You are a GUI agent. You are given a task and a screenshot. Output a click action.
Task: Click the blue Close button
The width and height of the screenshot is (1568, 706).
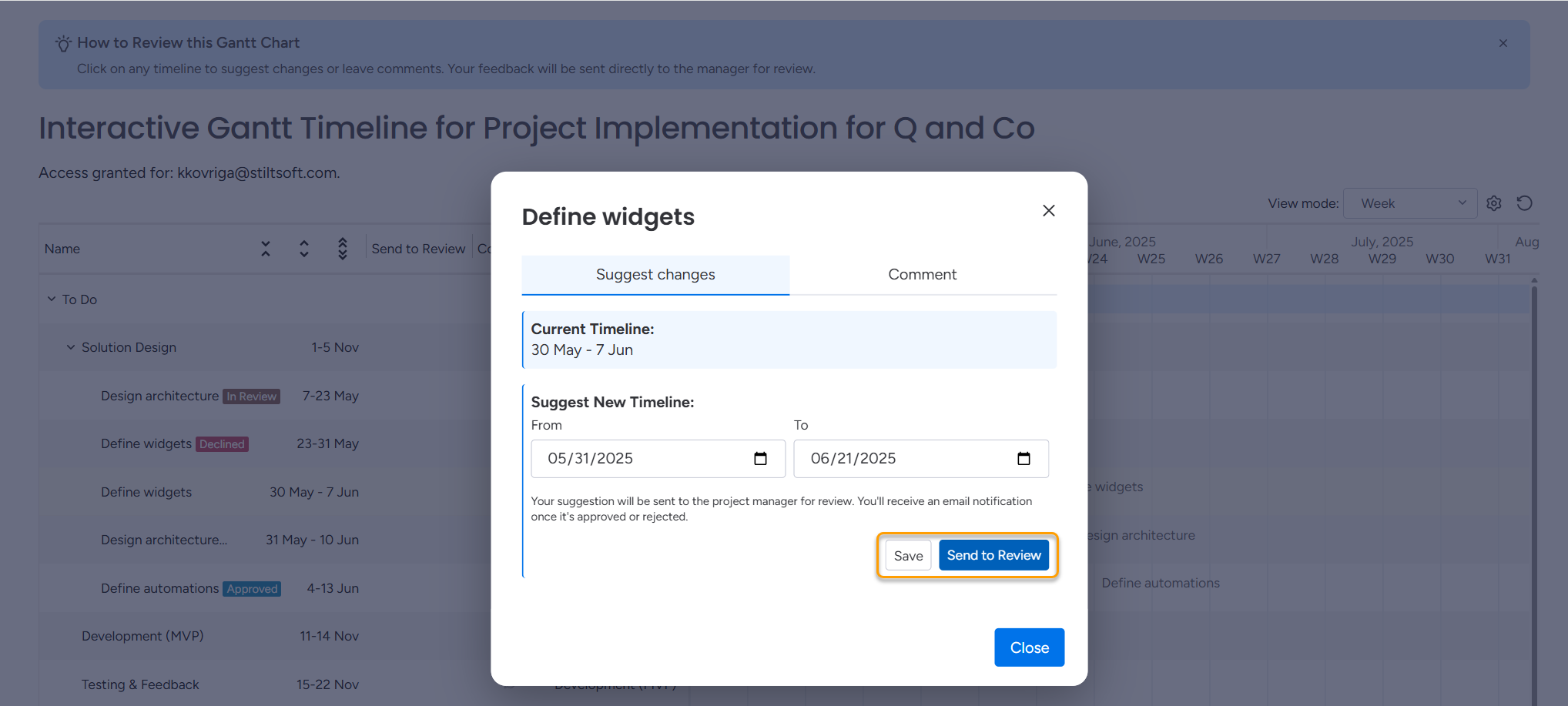coord(1029,647)
